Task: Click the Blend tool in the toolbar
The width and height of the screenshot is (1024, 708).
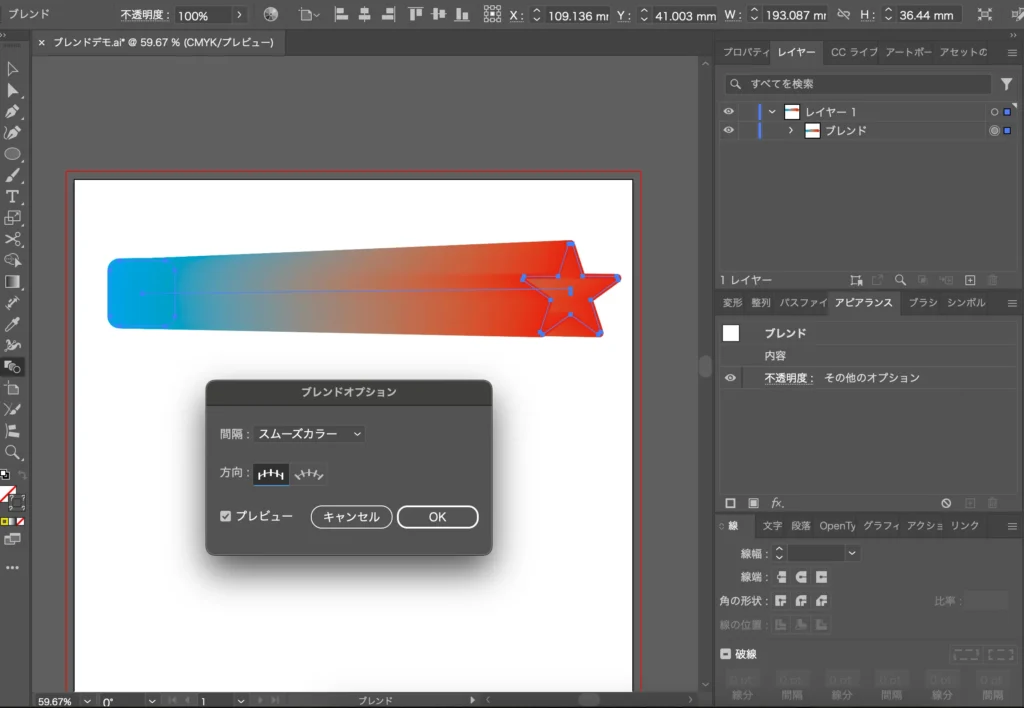Action: click(x=13, y=367)
